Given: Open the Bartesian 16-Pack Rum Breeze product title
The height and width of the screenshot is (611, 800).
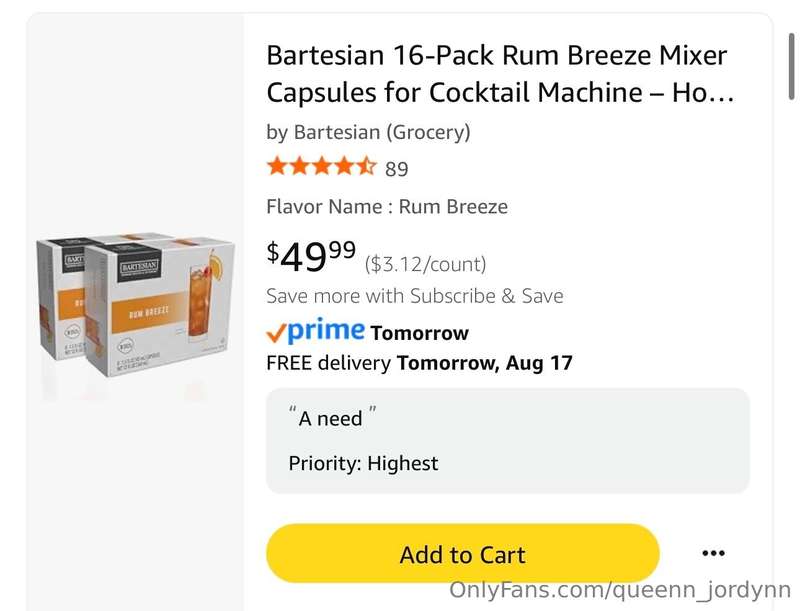Looking at the screenshot, I should [500, 74].
